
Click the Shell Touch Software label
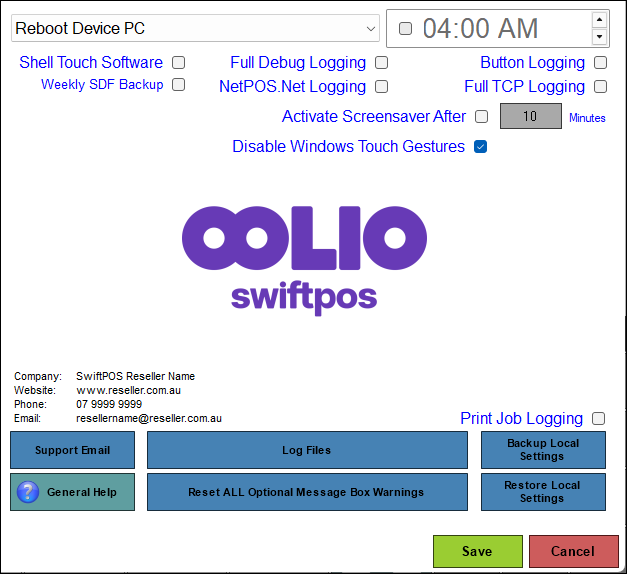91,62
